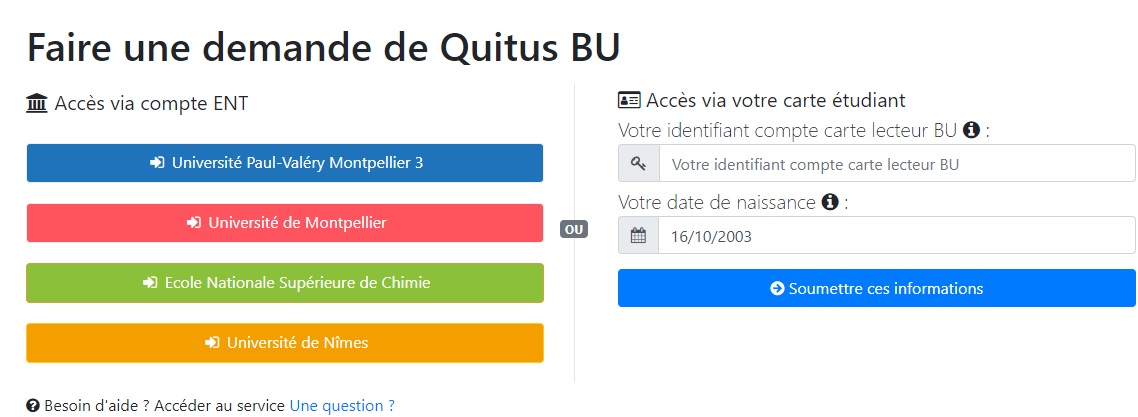Viewport: 1138px width, 417px height.
Task: Click the question mark help icon
Action: coord(33,405)
